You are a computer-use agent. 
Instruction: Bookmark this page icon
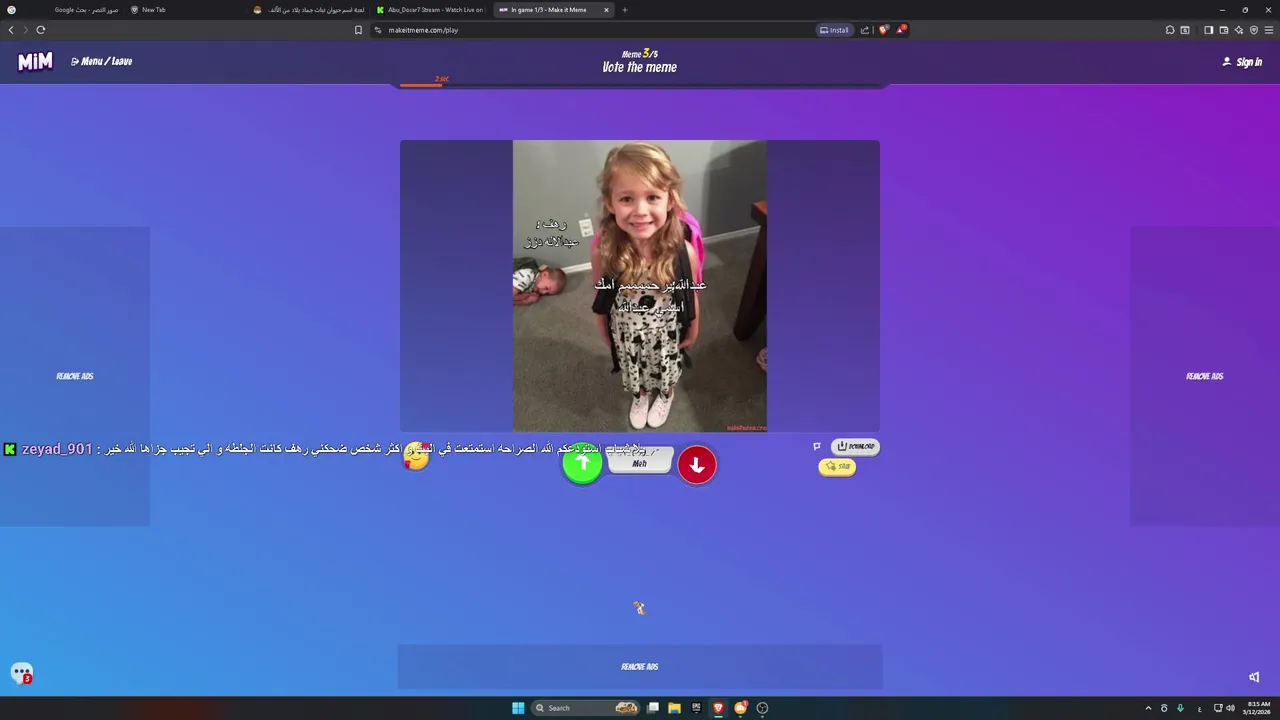click(358, 30)
